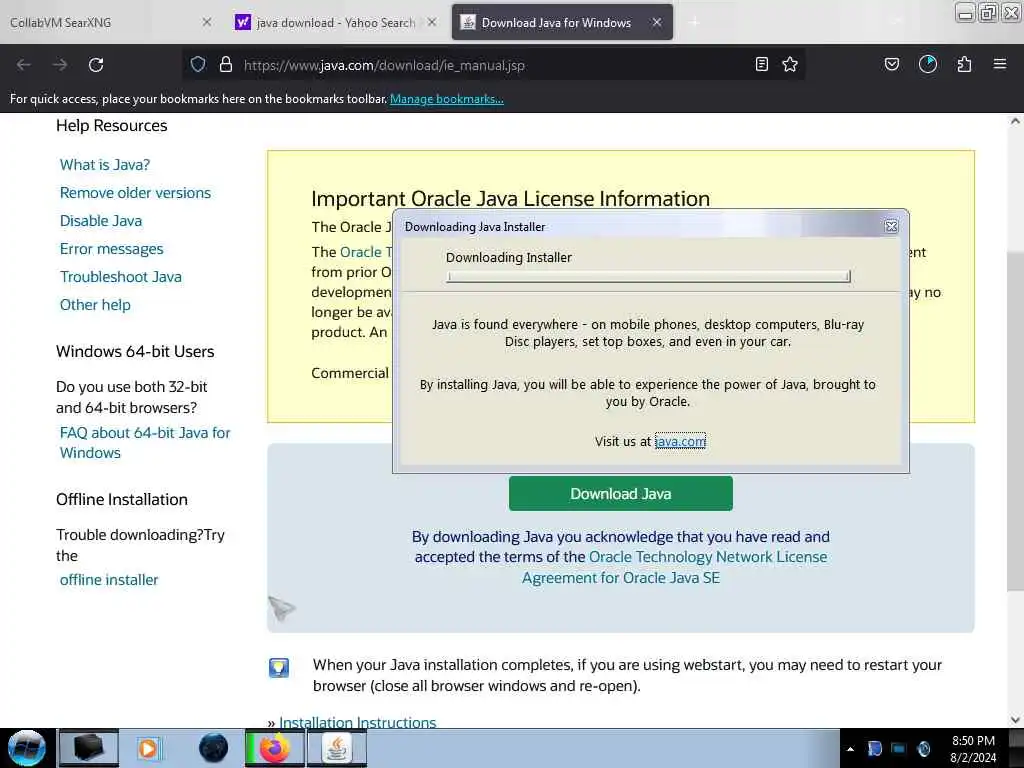Click the scrollbar up arrow
1024x768 pixels.
point(1015,121)
